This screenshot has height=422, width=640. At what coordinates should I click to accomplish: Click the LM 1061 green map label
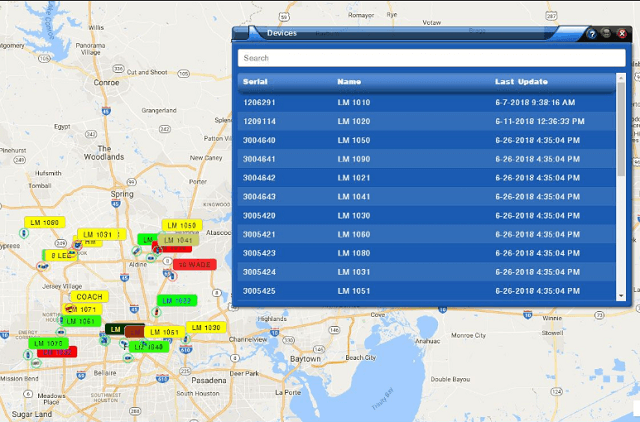pos(82,321)
